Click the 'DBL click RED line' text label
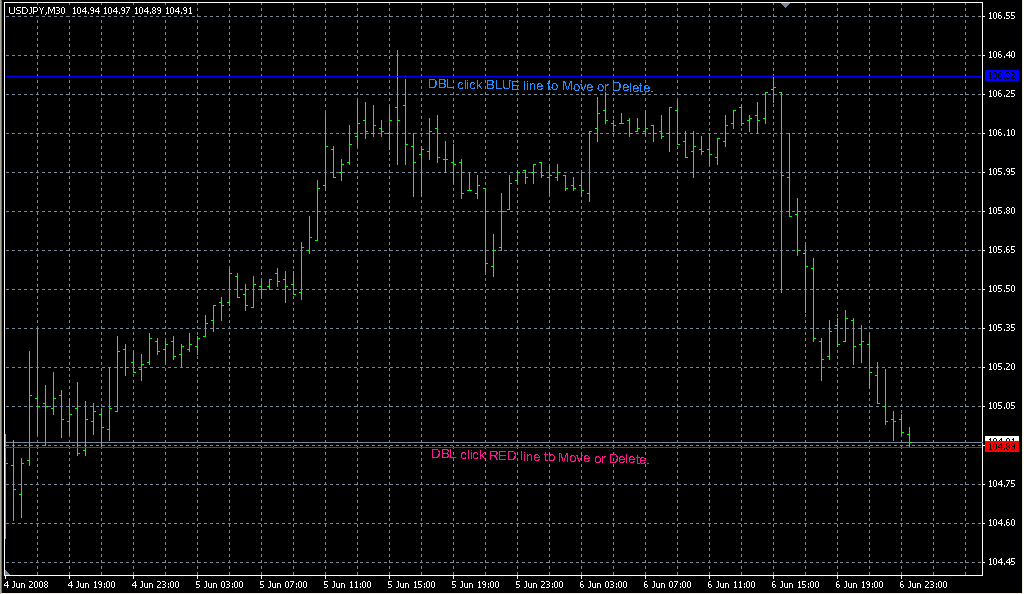The height and width of the screenshot is (594, 1024). [539, 457]
